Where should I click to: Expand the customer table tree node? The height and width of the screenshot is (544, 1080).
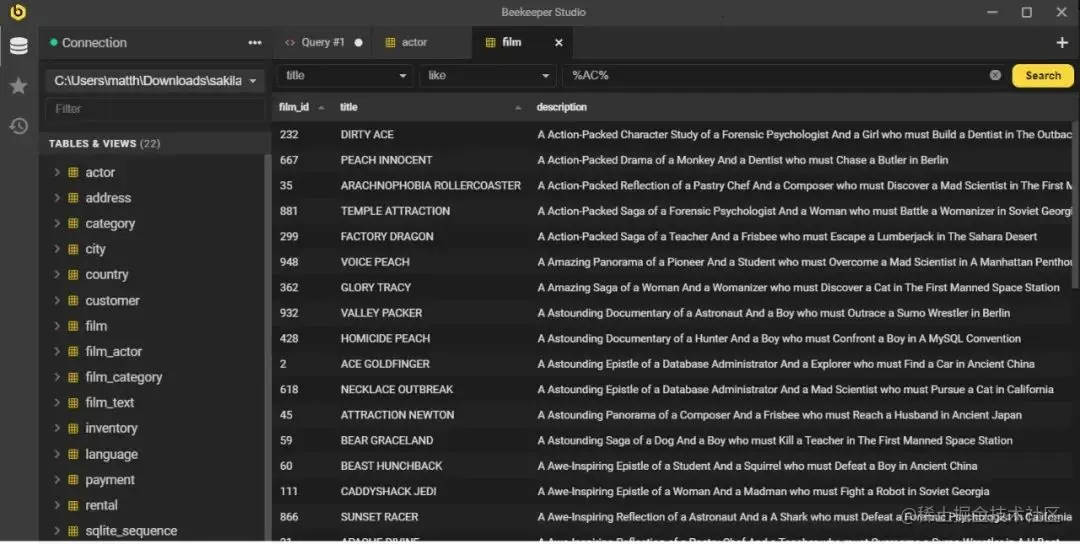coord(56,300)
